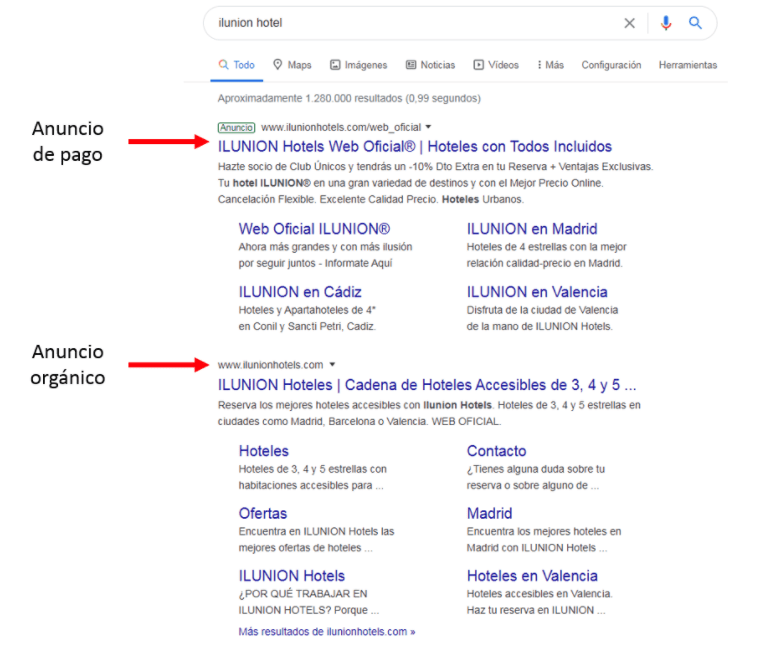Open Configuración settings menu
Screen dimensions: 761x670
(611, 65)
